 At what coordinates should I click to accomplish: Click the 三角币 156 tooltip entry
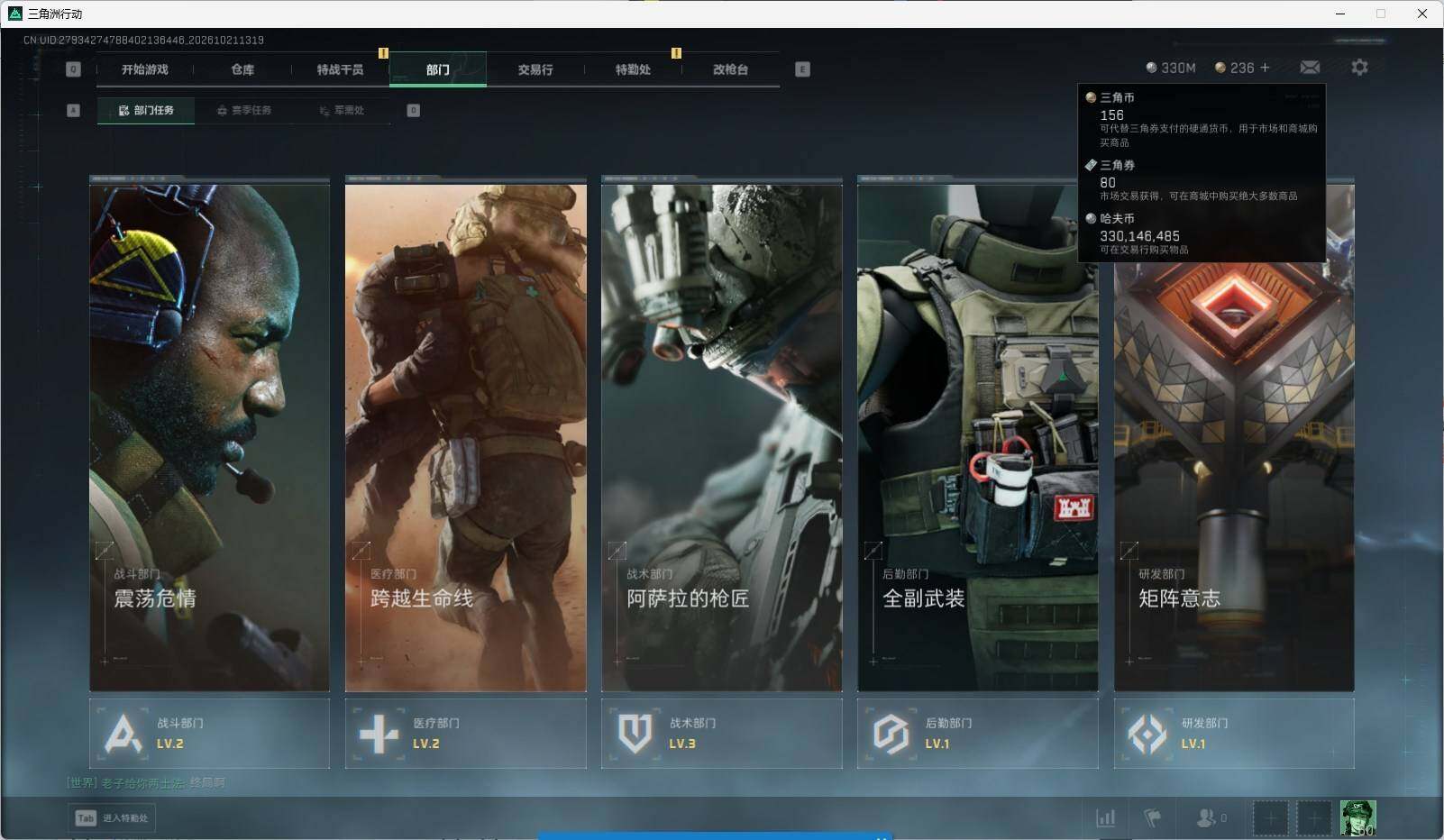[x=1202, y=119]
